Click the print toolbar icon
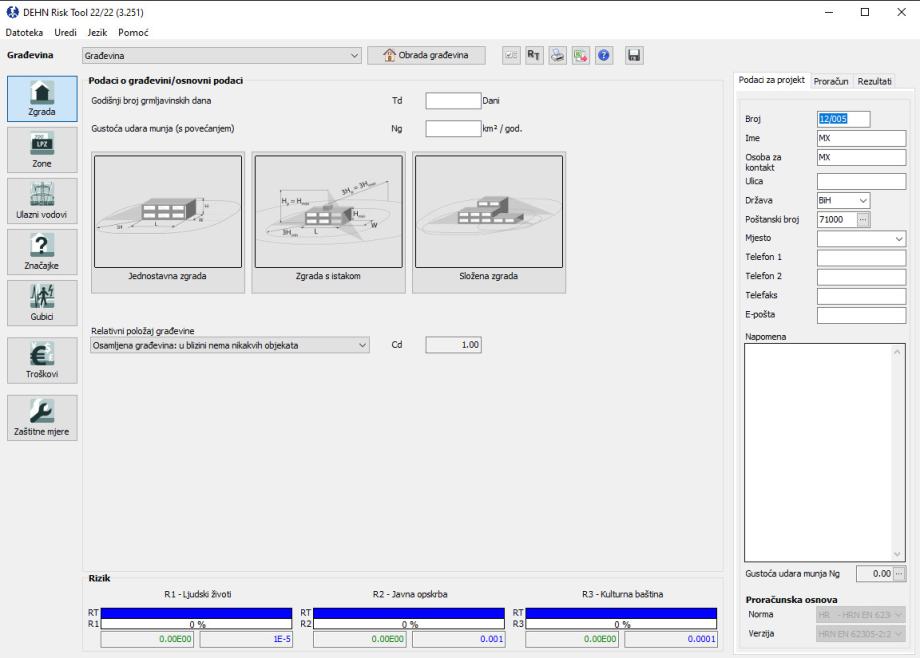This screenshot has height=658, width=920. tap(557, 55)
